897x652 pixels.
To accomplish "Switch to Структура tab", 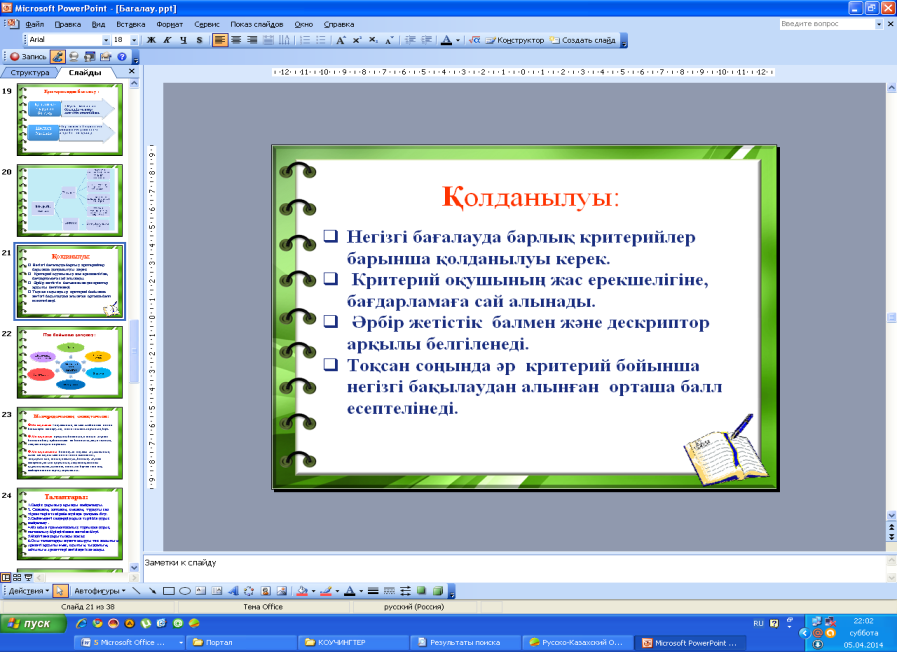I will click(30, 73).
